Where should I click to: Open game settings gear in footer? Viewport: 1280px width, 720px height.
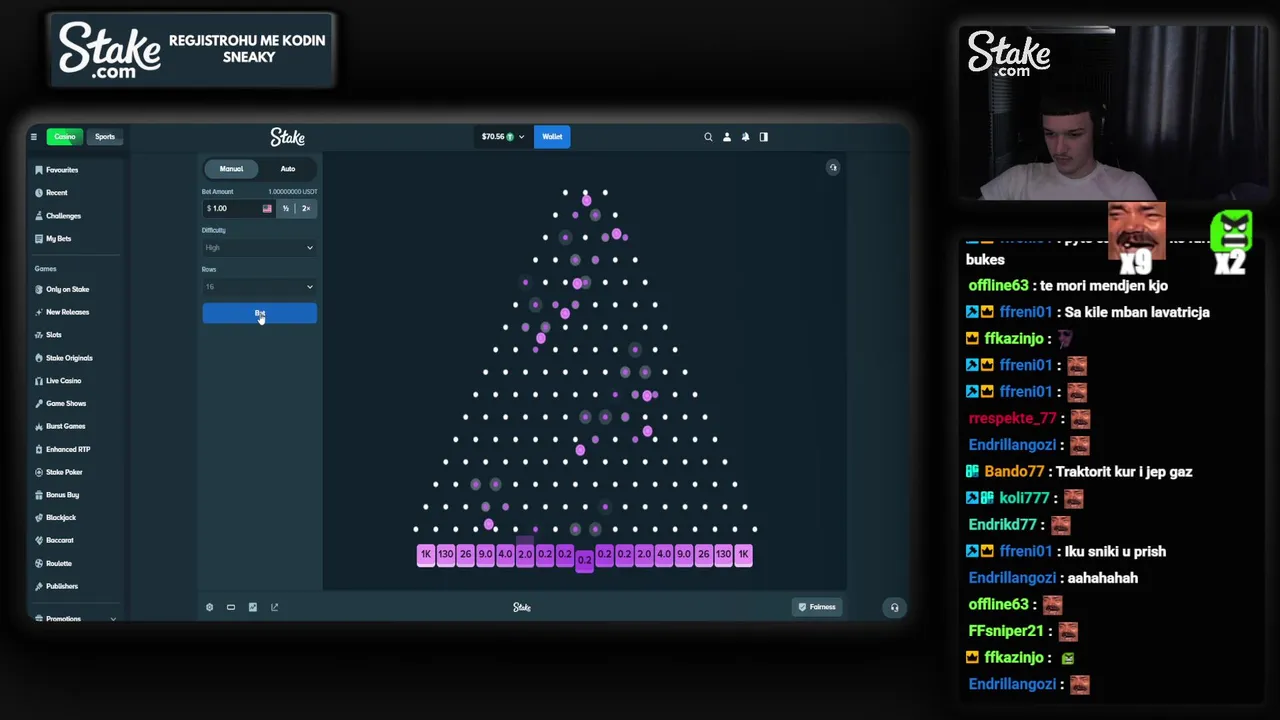coord(209,607)
